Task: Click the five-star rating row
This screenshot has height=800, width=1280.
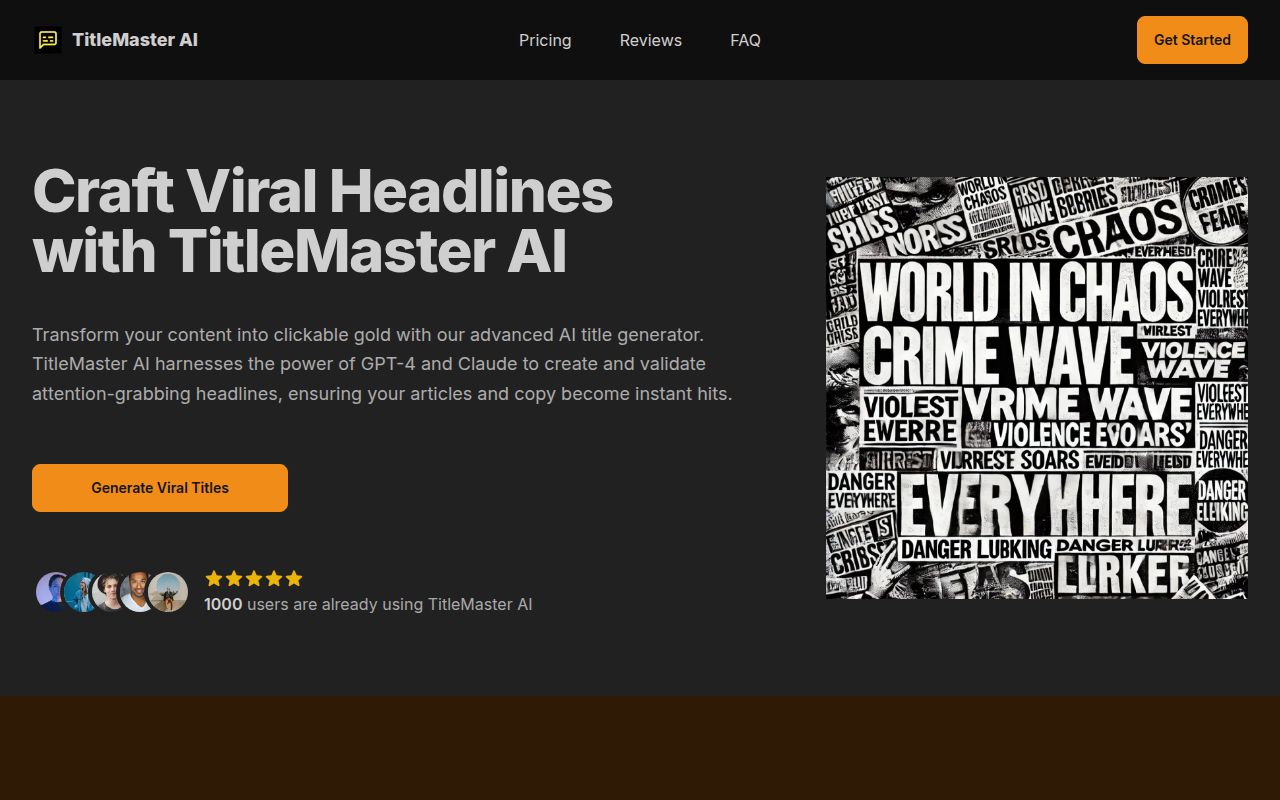Action: point(254,578)
